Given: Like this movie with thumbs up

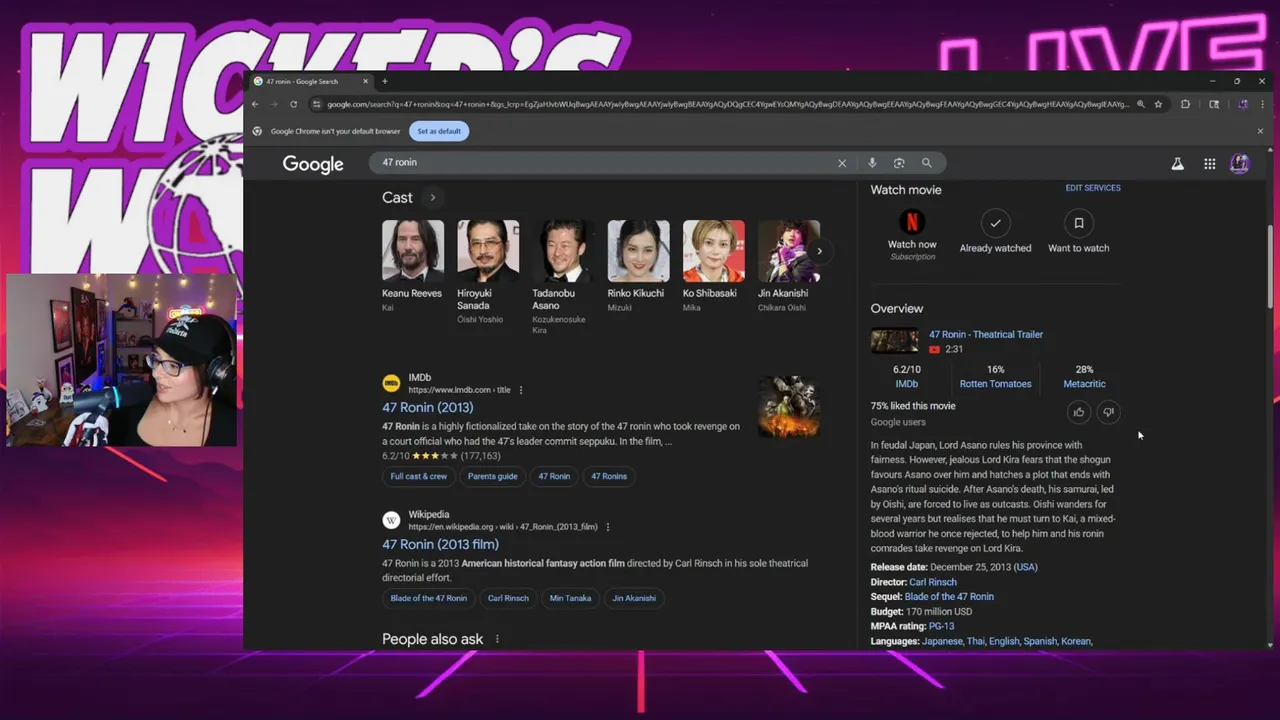Looking at the screenshot, I should [1079, 412].
